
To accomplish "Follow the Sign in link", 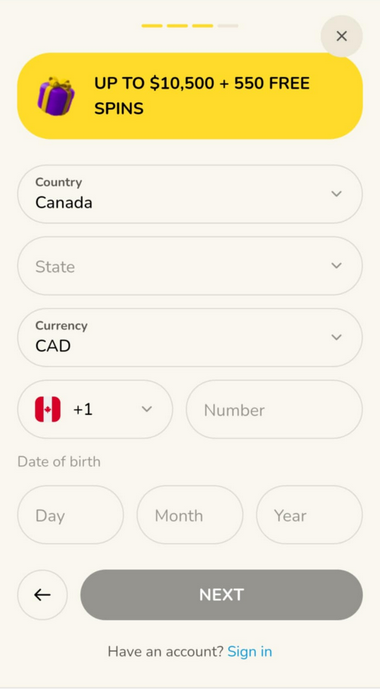I will coord(250,651).
